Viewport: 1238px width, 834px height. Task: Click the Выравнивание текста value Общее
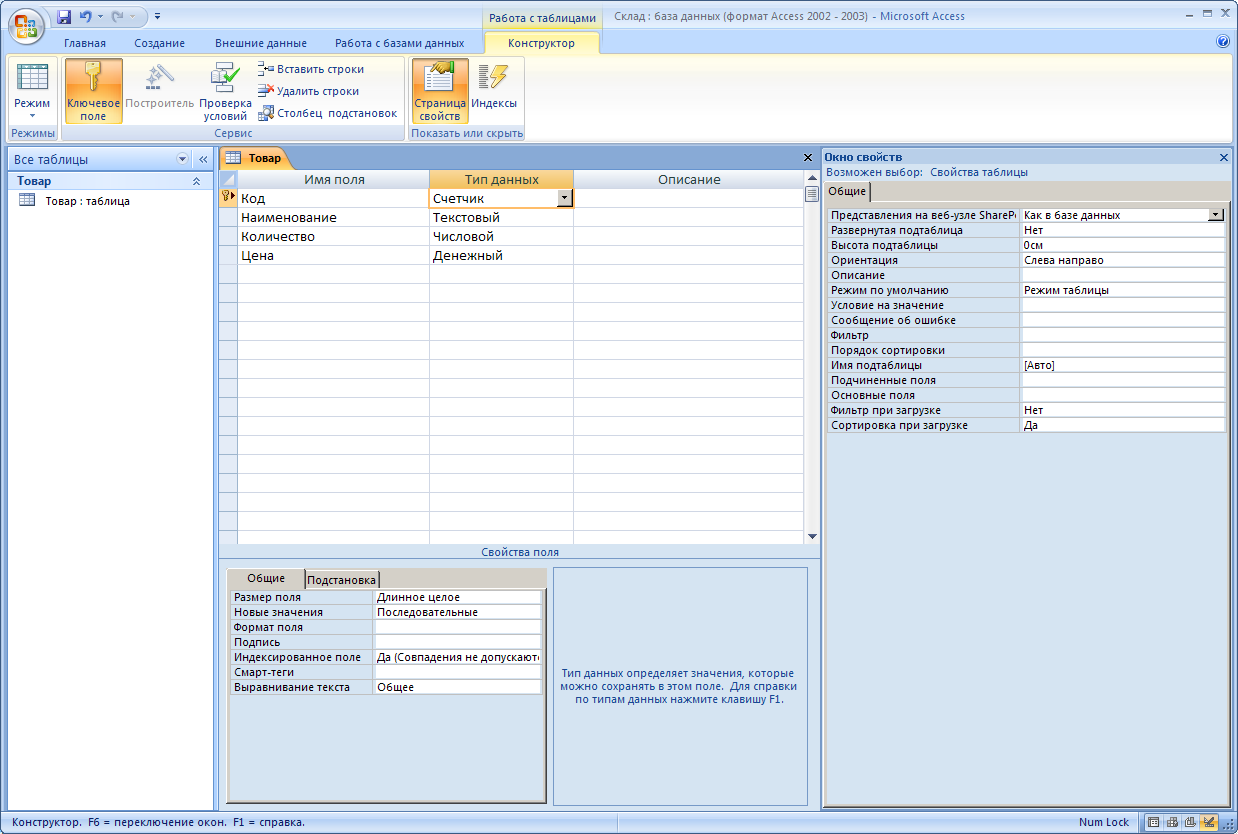click(458, 687)
